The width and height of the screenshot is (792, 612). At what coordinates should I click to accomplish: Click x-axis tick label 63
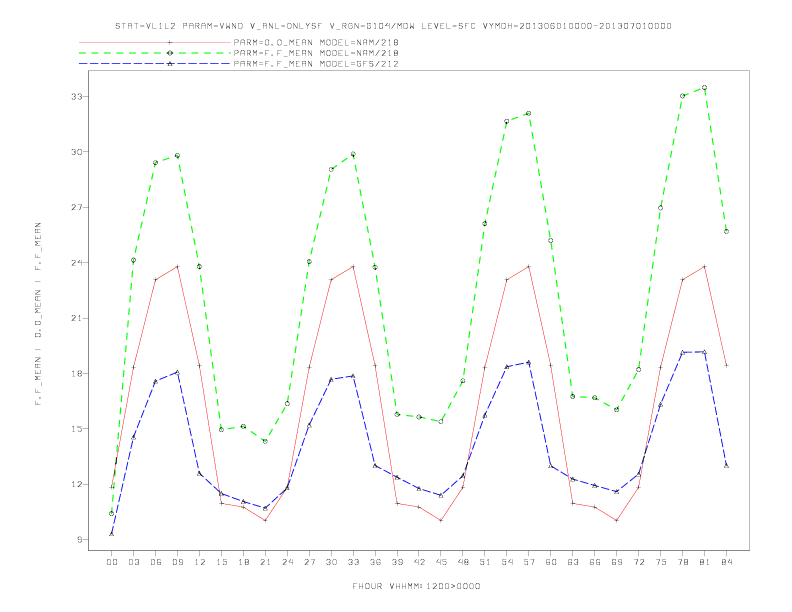(x=573, y=562)
